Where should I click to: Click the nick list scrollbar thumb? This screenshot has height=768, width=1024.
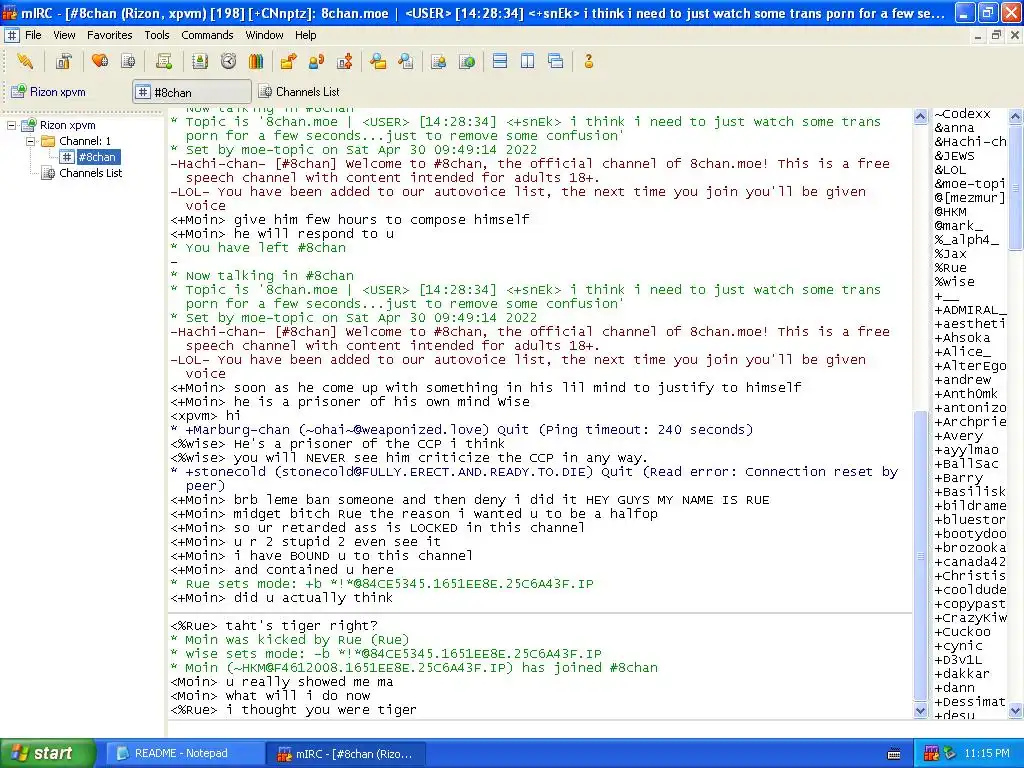pos(1016,187)
